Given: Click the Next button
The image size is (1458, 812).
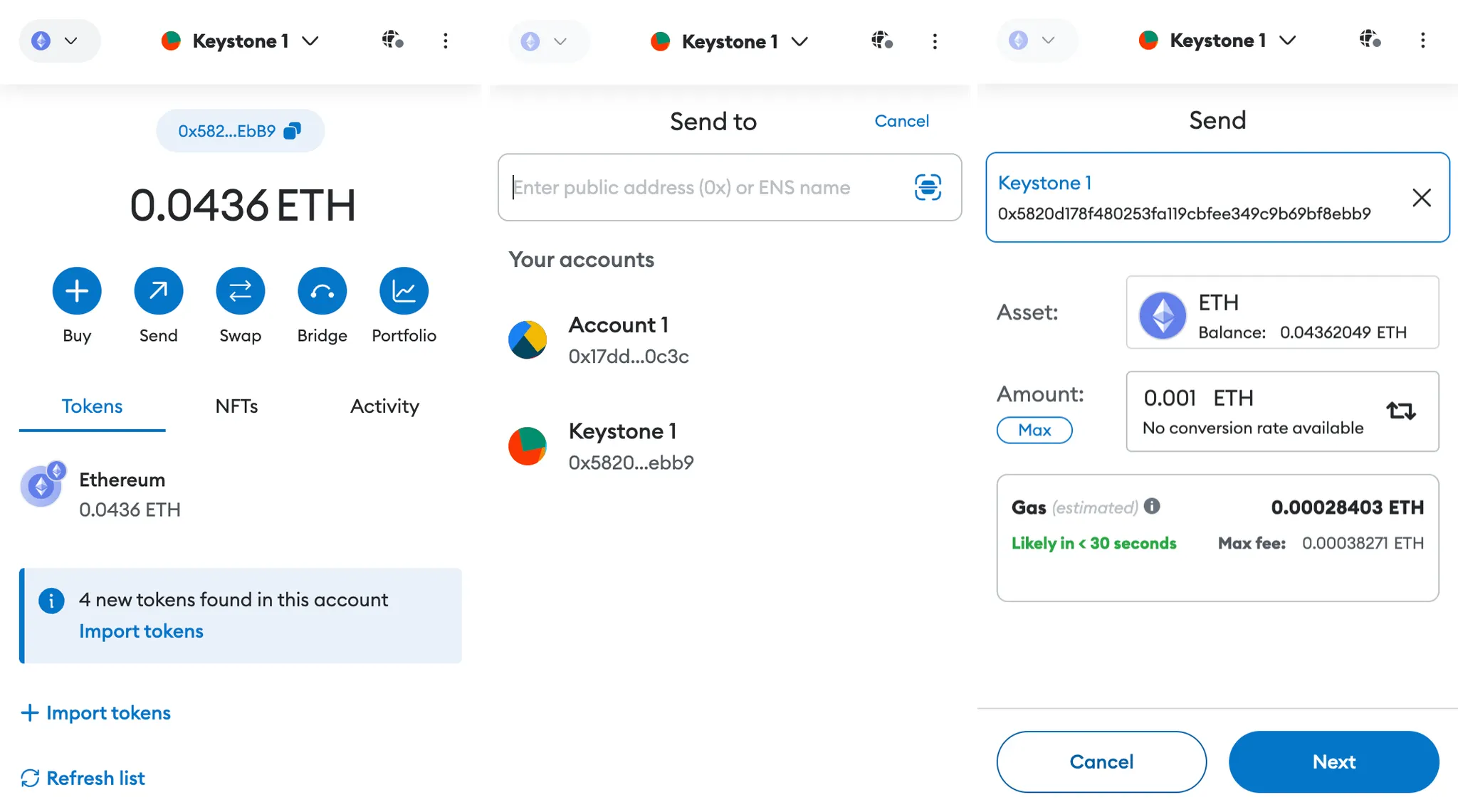Looking at the screenshot, I should (x=1333, y=761).
